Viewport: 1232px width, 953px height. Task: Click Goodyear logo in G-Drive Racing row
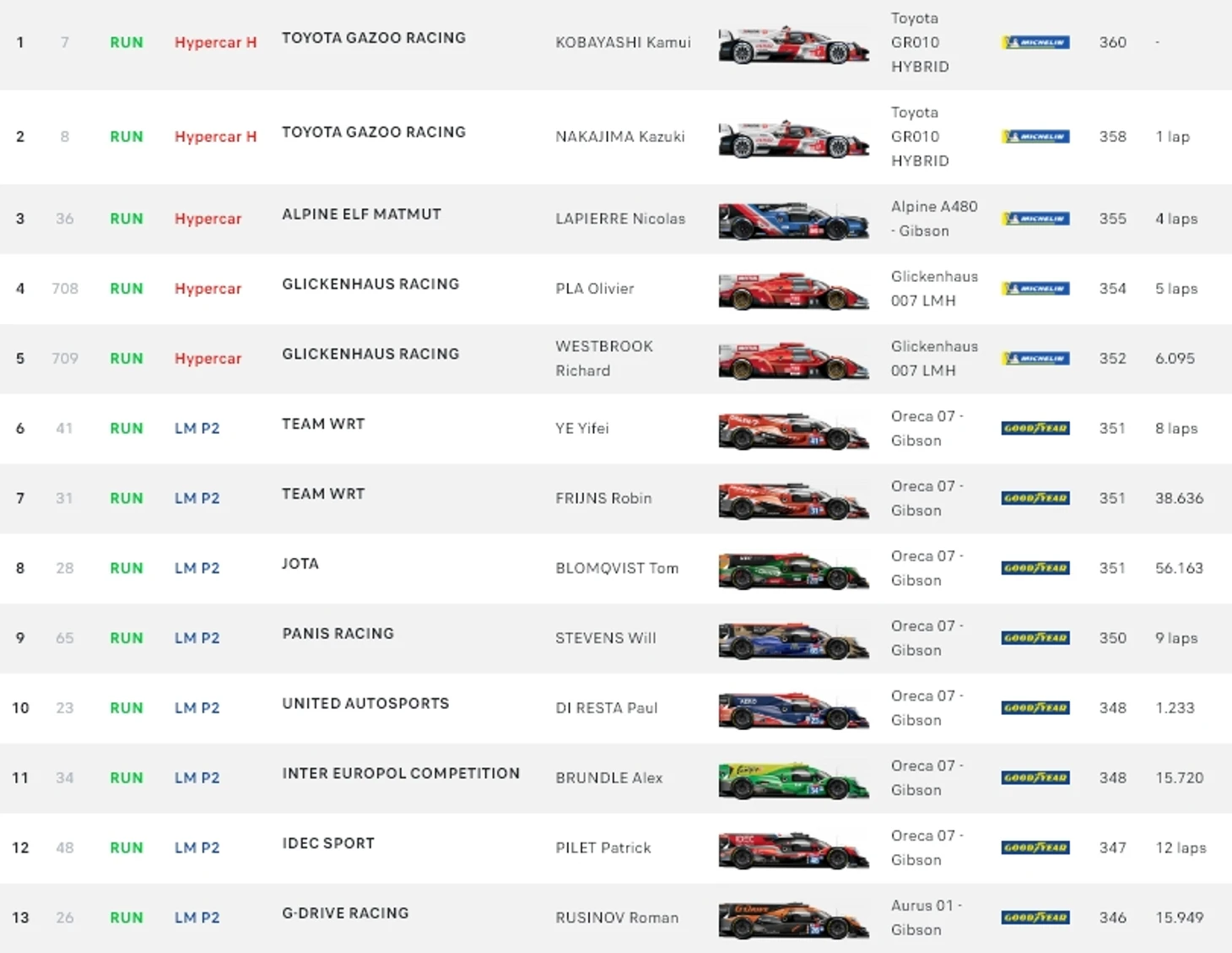(x=1035, y=918)
